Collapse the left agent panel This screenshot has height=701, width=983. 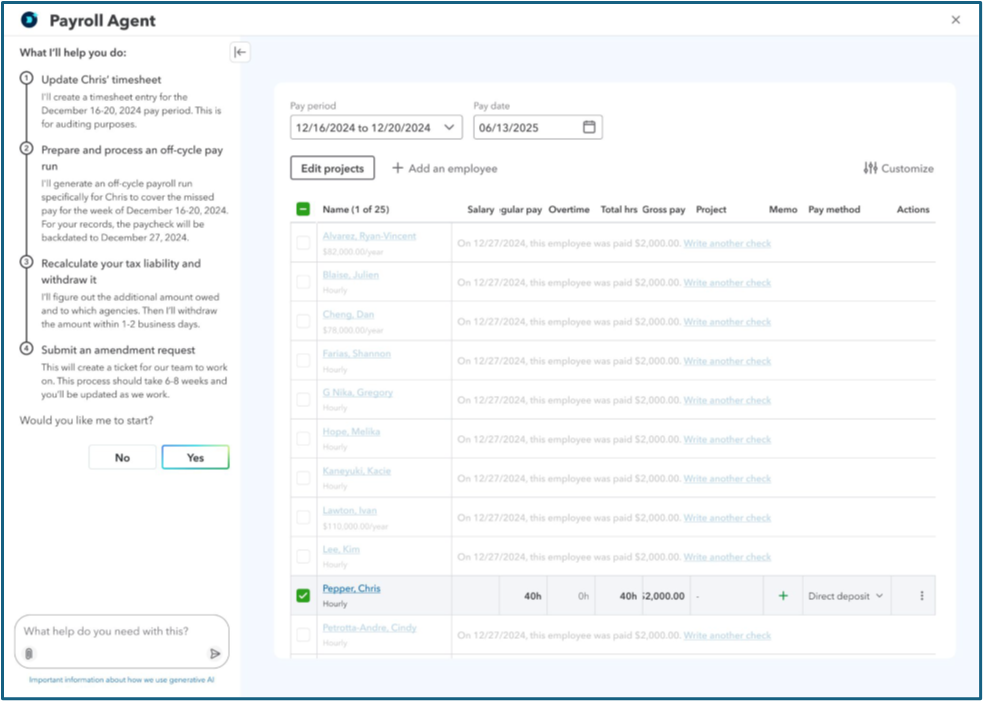coord(240,53)
